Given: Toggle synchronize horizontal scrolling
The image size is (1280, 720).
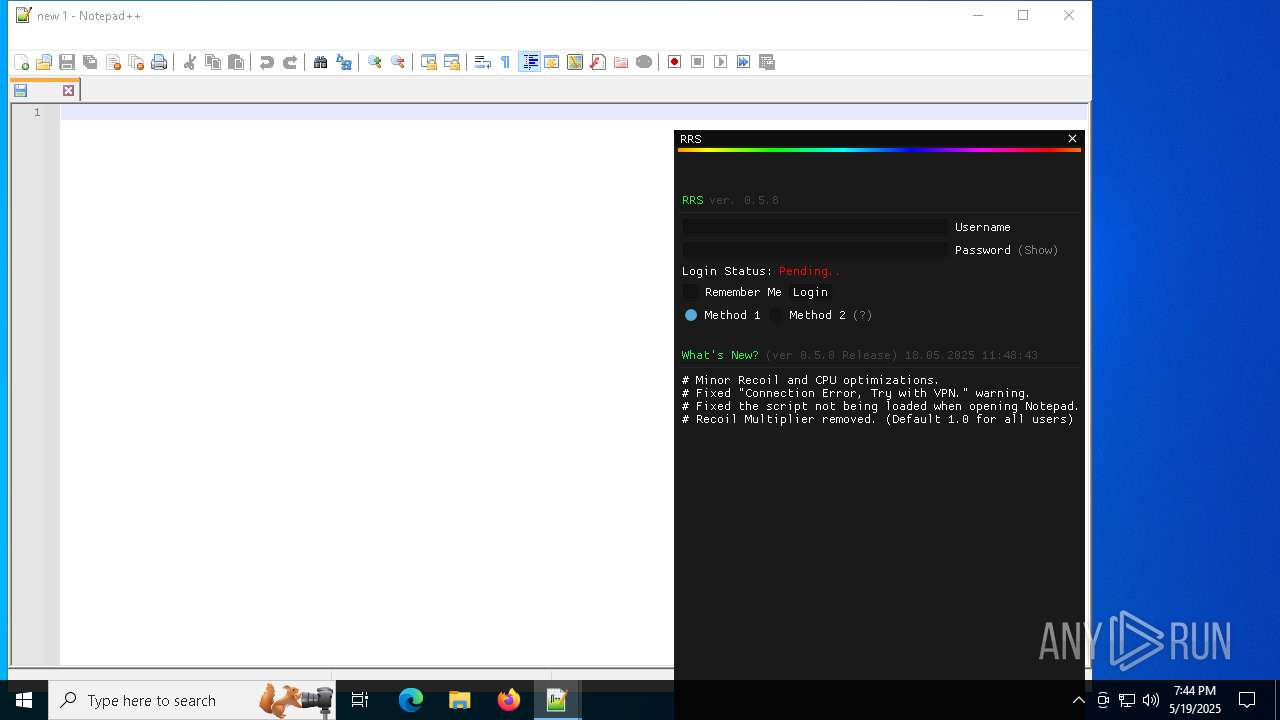Looking at the screenshot, I should click(x=452, y=62).
